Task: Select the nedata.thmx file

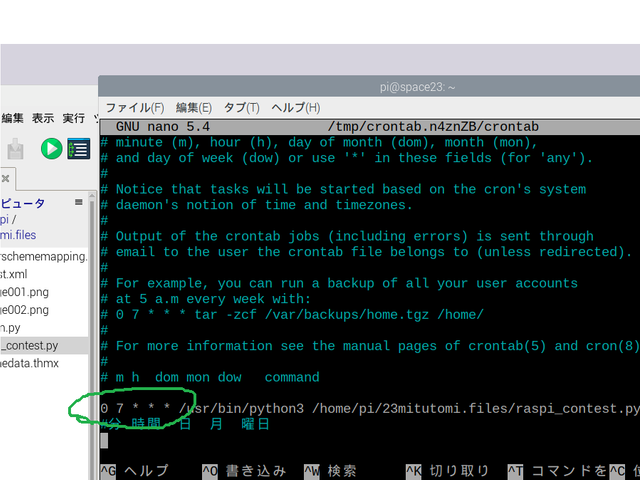Action: pyautogui.click(x=30, y=363)
